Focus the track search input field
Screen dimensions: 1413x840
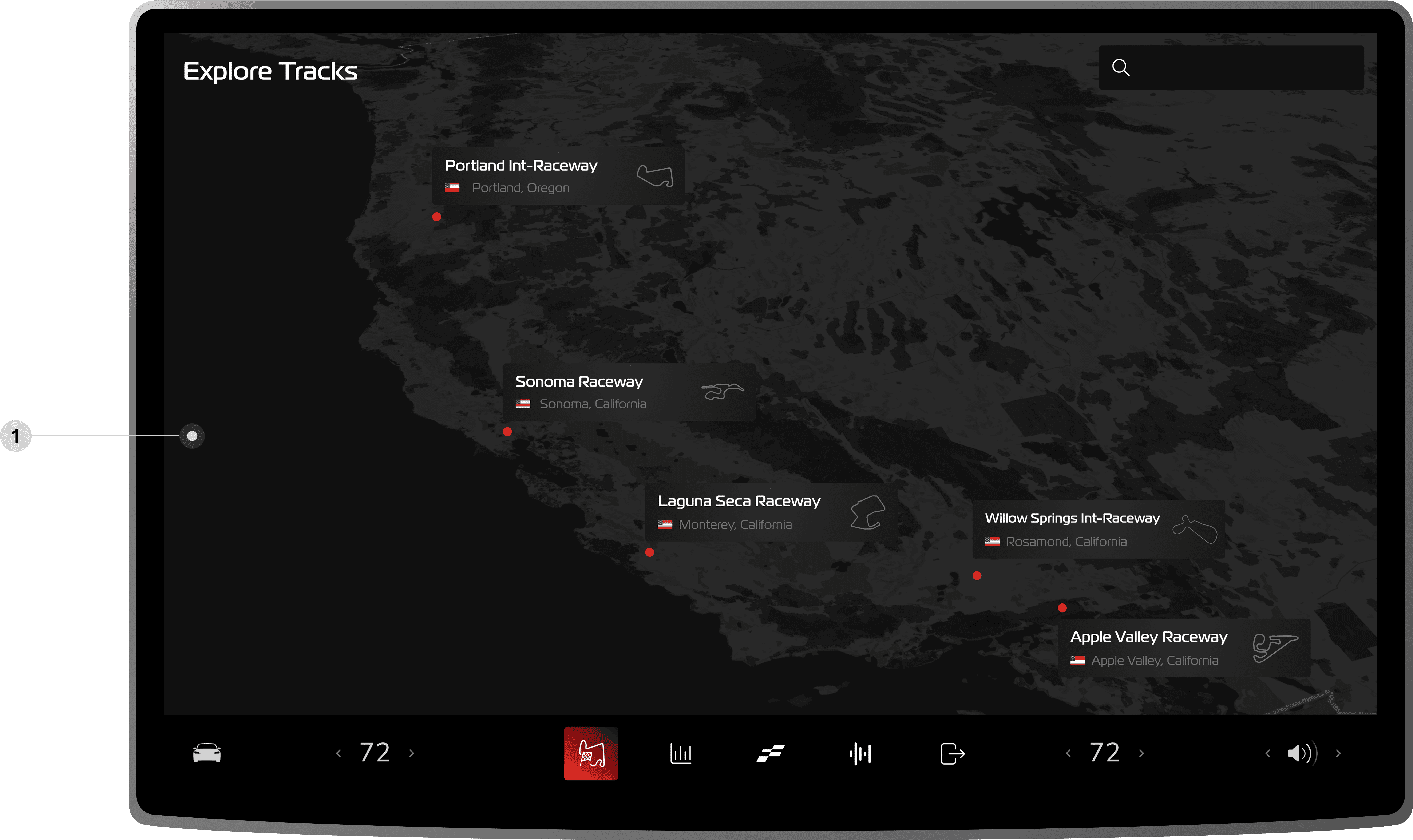click(x=1231, y=67)
